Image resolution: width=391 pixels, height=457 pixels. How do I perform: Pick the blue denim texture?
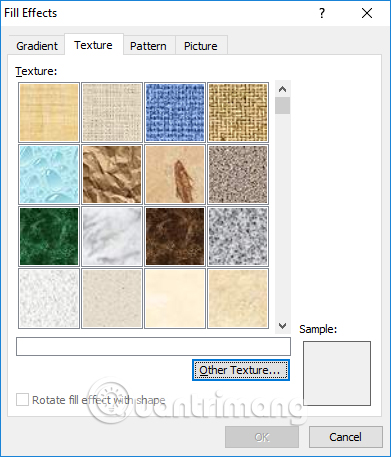[x=175, y=112]
